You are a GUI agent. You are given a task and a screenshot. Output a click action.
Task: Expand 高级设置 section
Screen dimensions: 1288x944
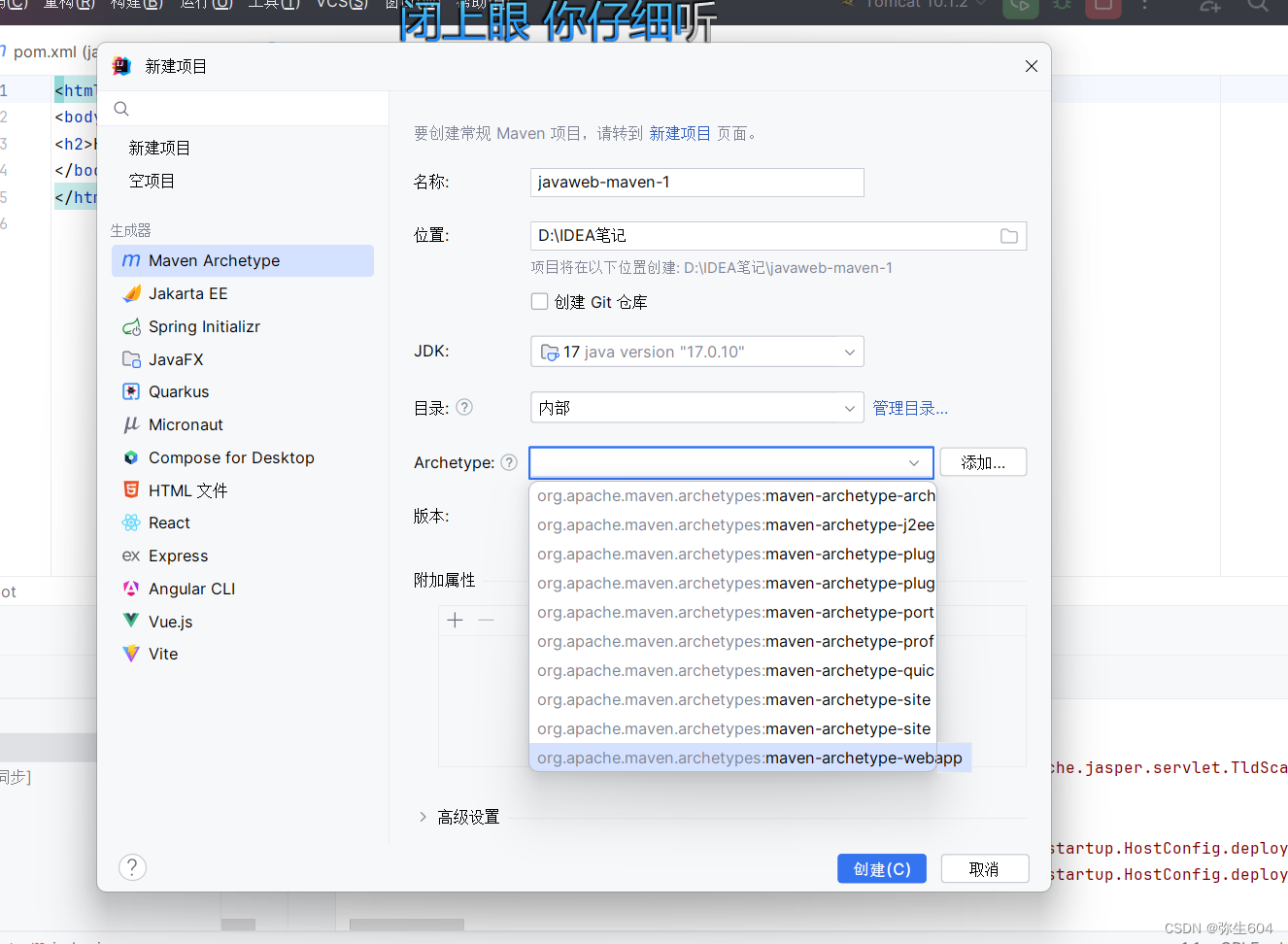coord(423,817)
